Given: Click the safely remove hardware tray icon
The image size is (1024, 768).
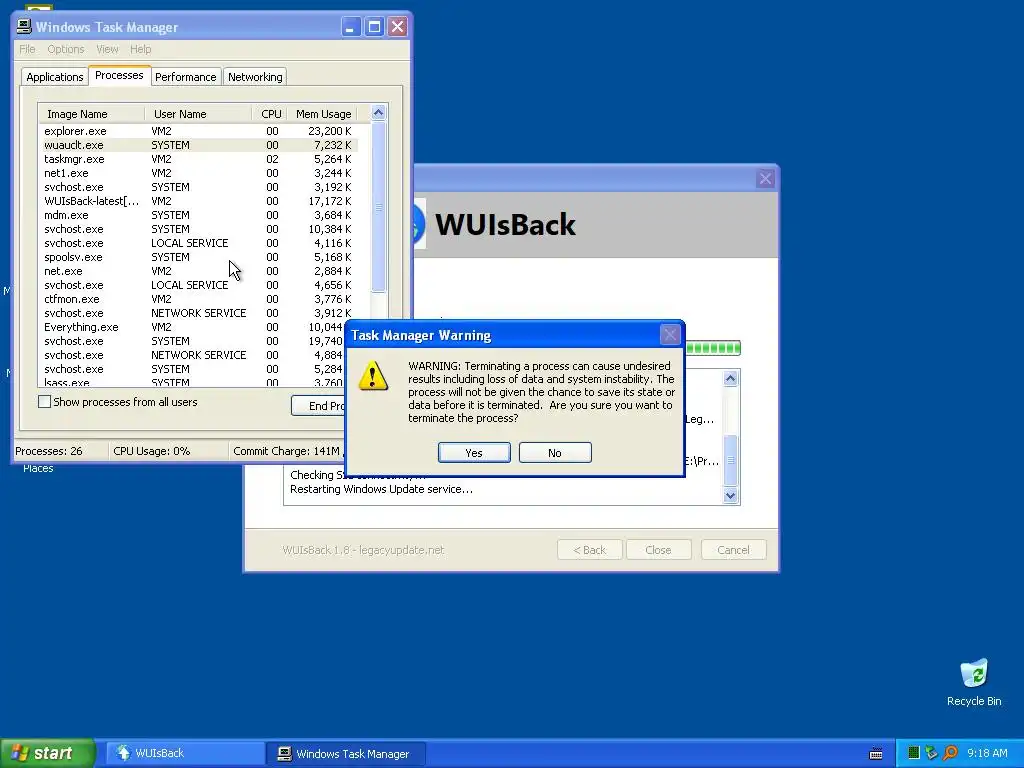Looking at the screenshot, I should point(931,753).
